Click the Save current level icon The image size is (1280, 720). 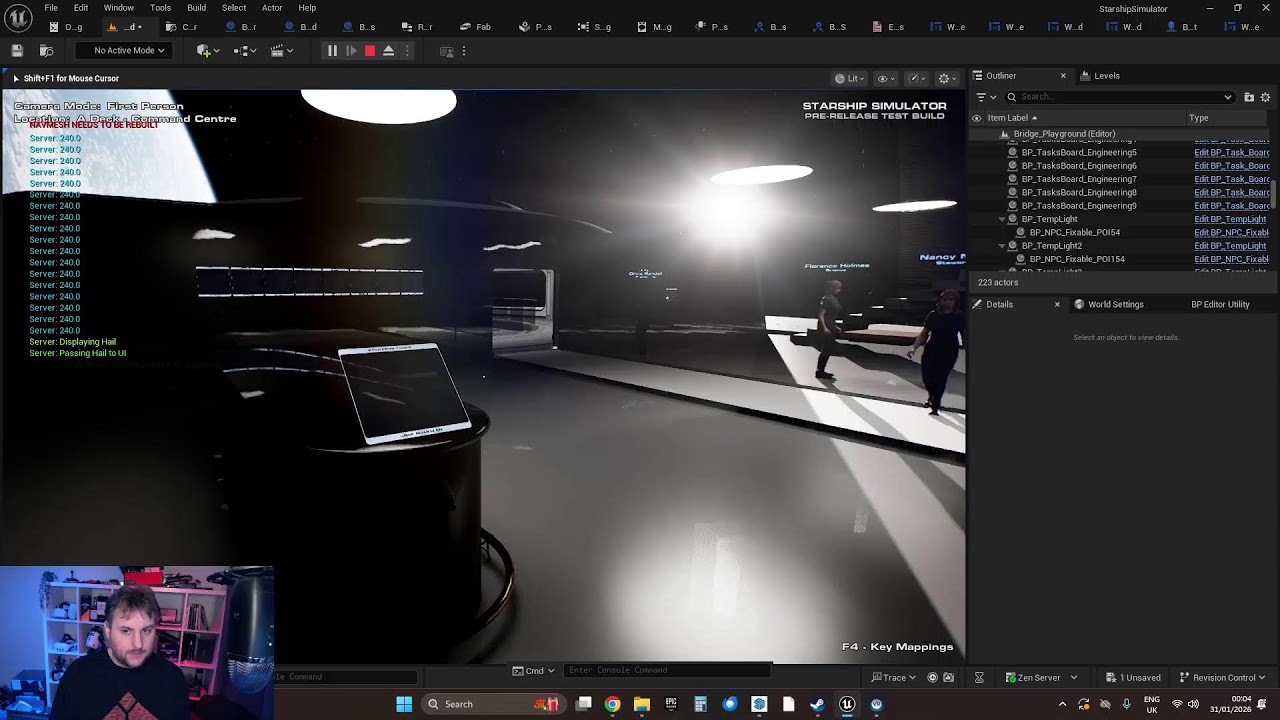point(17,50)
